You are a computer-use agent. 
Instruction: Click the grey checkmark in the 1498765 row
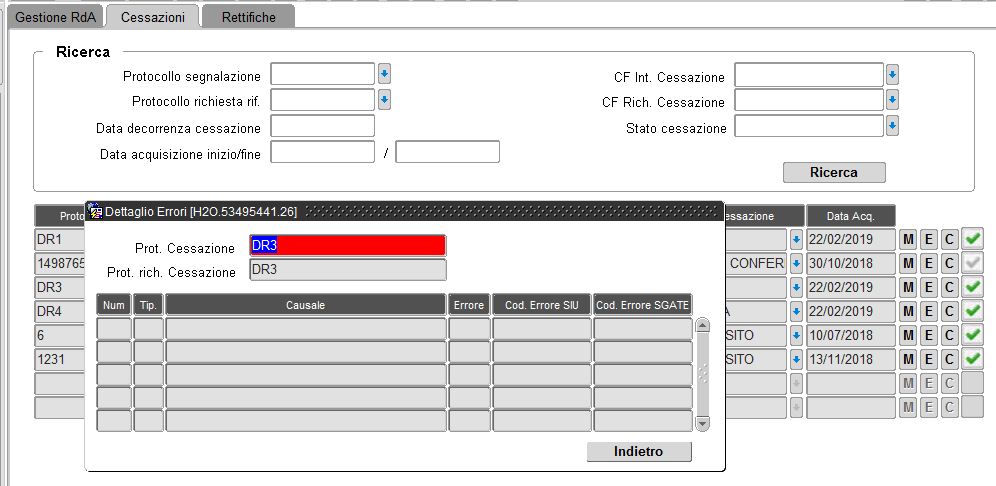tap(972, 263)
